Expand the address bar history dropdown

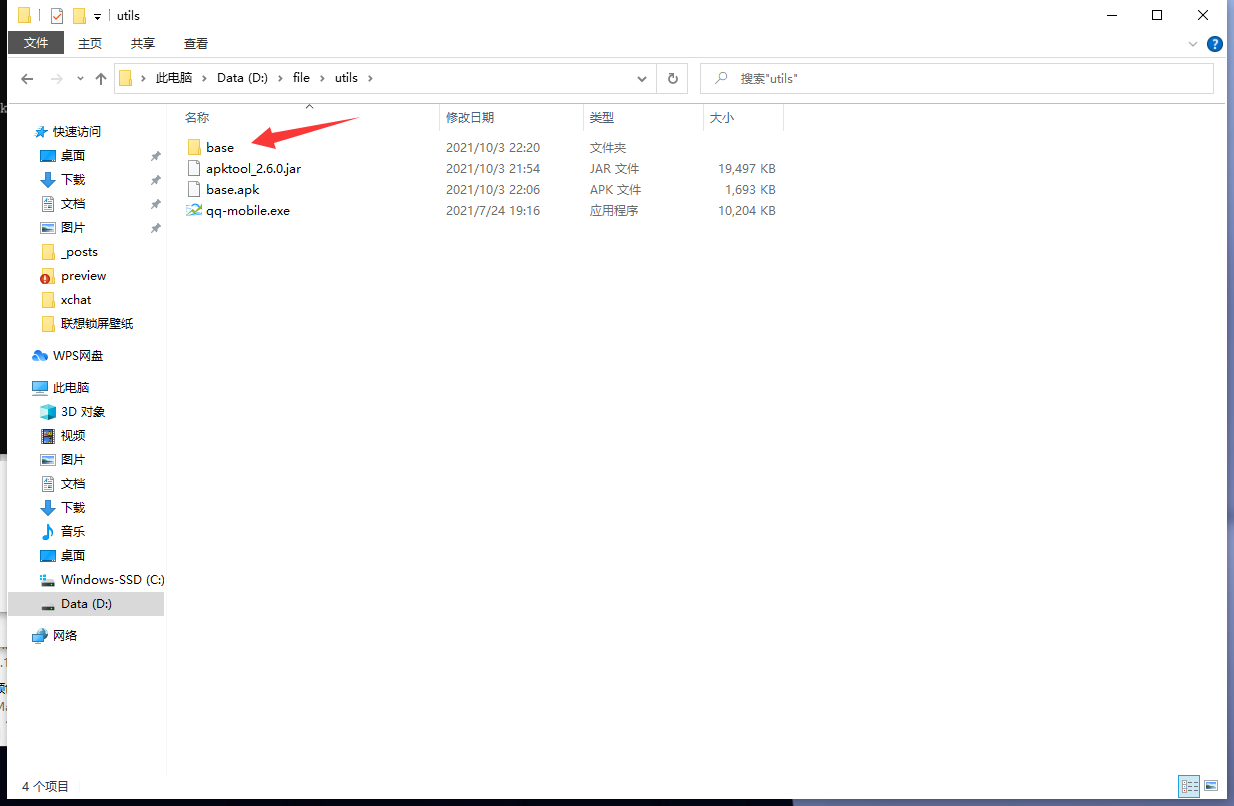pos(642,78)
